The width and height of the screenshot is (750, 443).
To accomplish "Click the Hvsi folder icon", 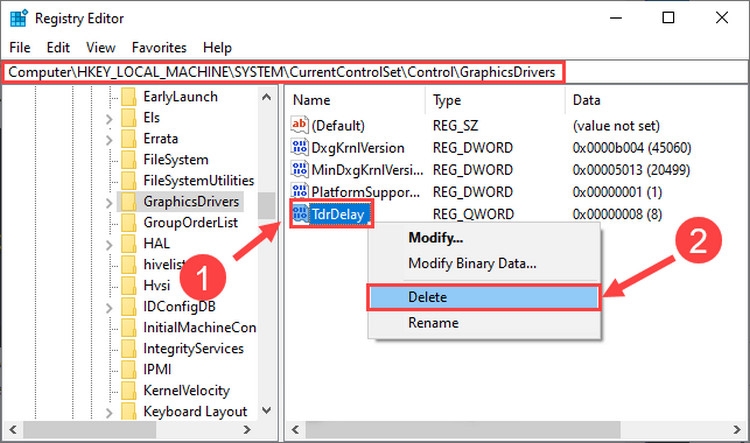I will (129, 286).
